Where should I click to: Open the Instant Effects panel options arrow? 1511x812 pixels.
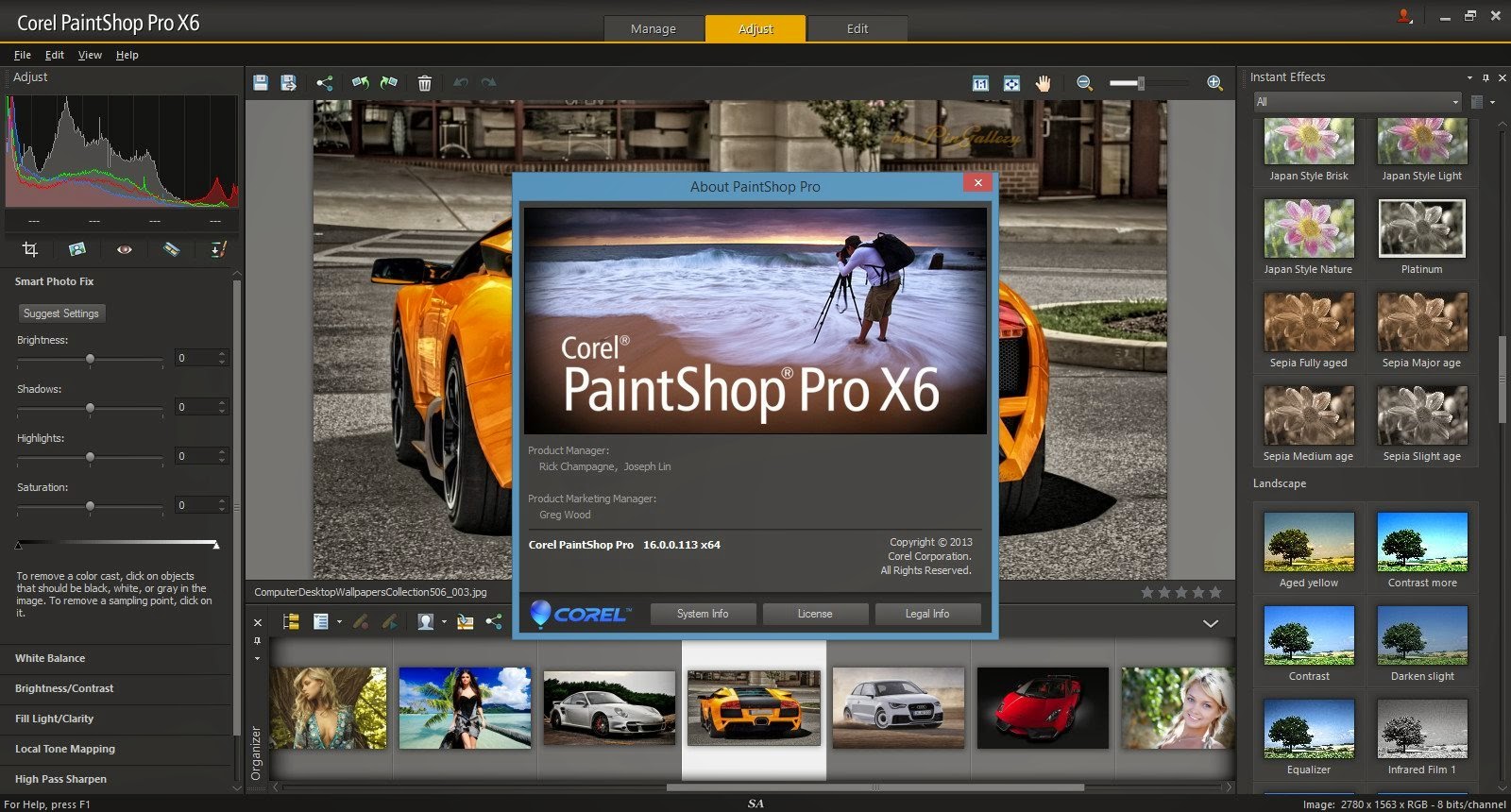1469,77
